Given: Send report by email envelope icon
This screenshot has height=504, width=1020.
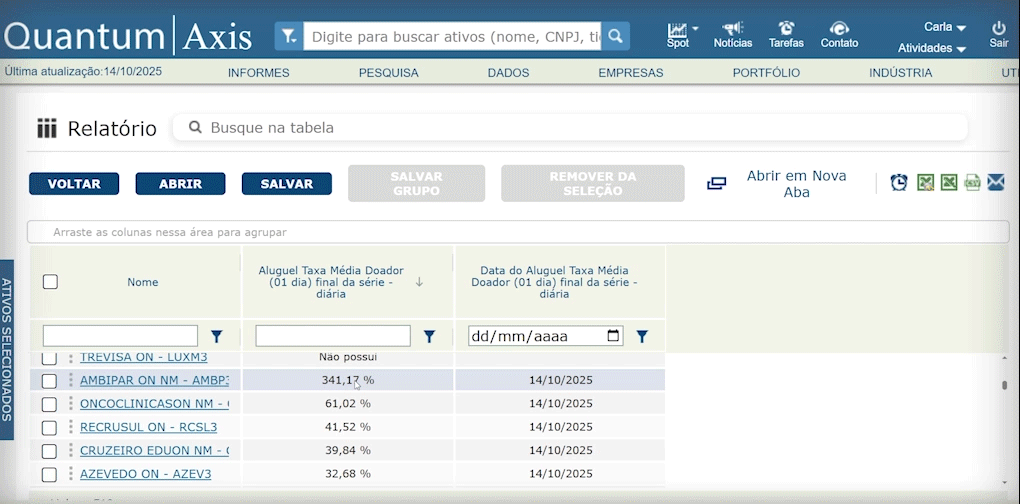Looking at the screenshot, I should pyautogui.click(x=996, y=182).
